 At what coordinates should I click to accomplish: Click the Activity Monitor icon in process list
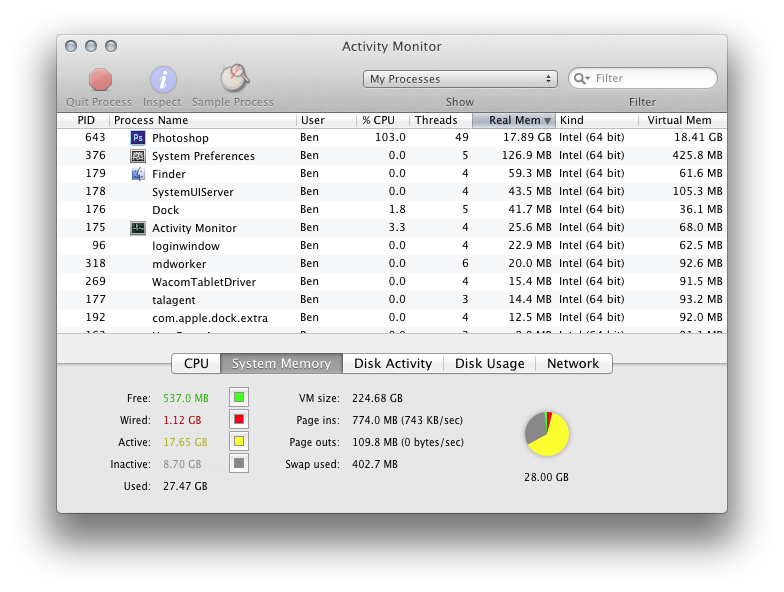click(x=138, y=228)
